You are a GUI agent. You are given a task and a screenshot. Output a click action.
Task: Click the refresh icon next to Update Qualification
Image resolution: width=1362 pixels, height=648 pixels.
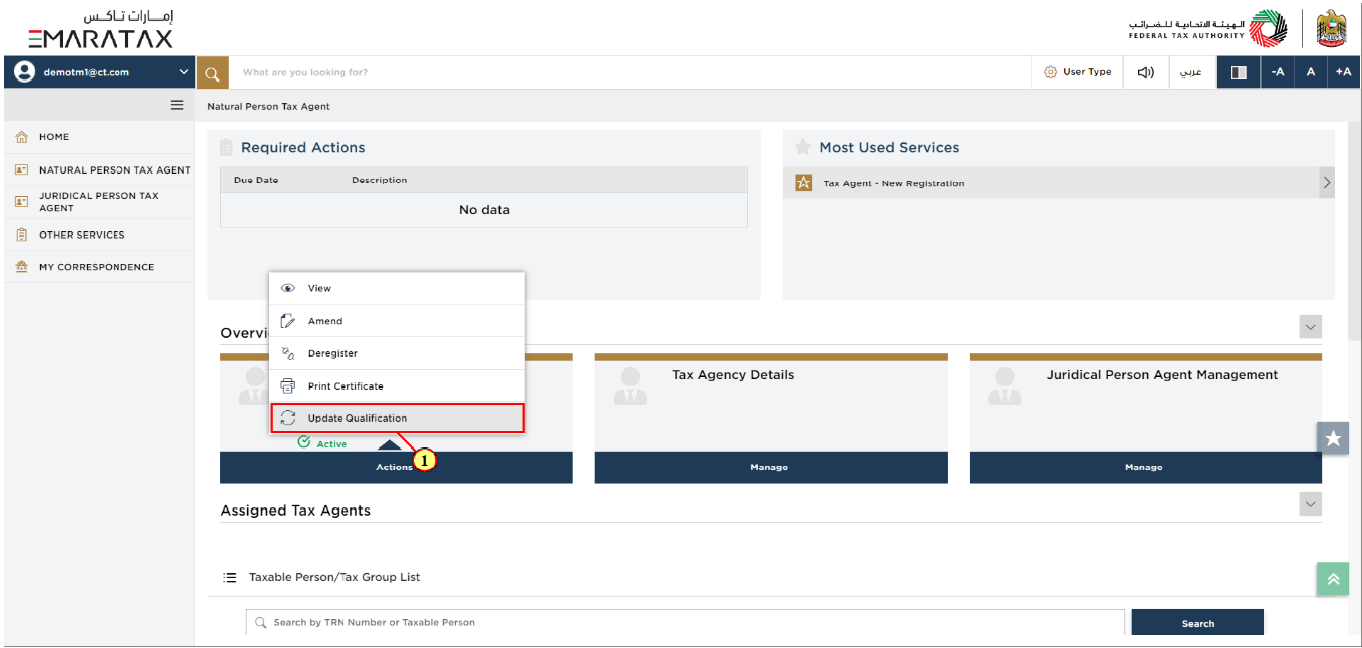(288, 418)
